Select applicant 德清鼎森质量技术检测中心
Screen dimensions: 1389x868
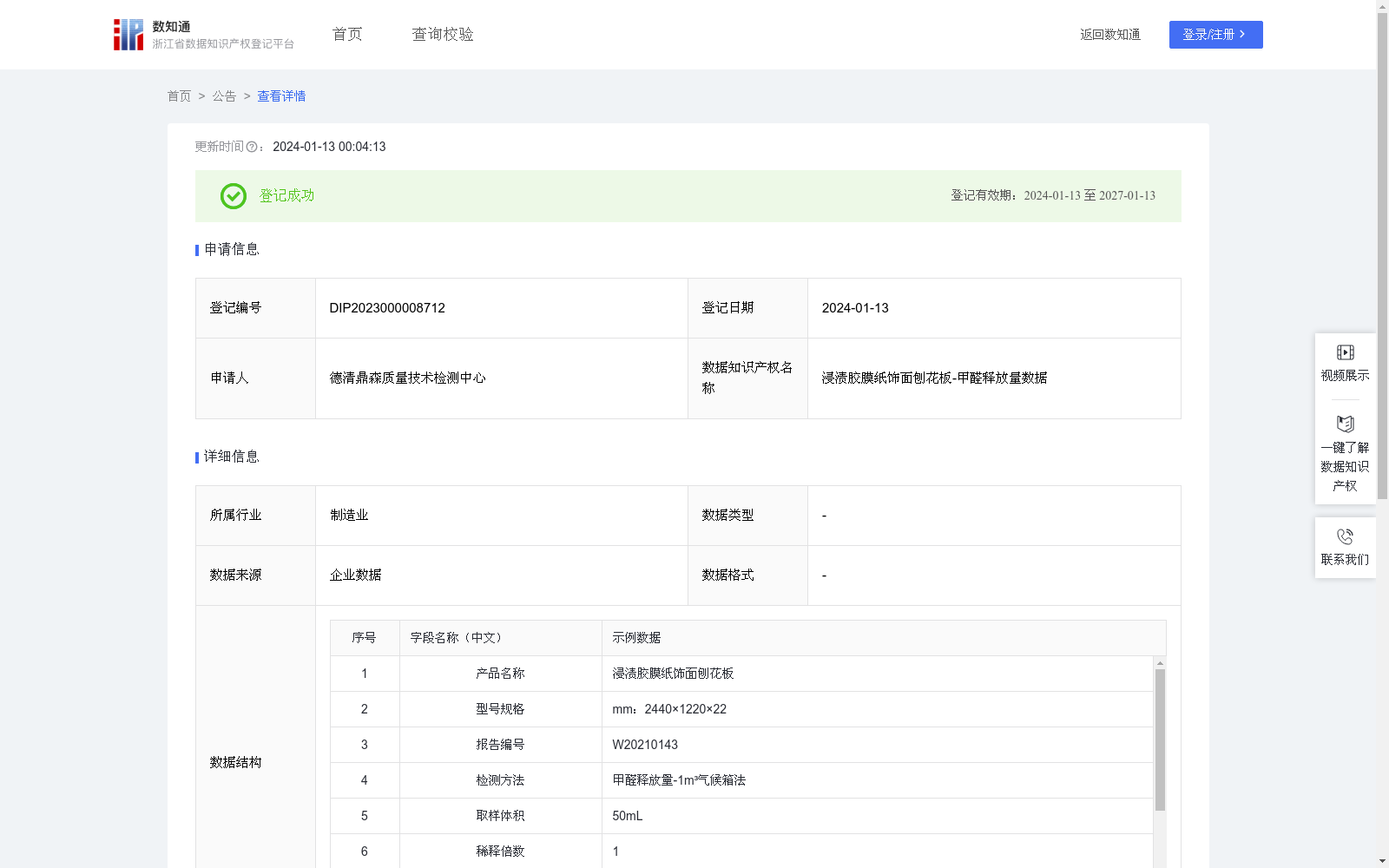(x=408, y=378)
